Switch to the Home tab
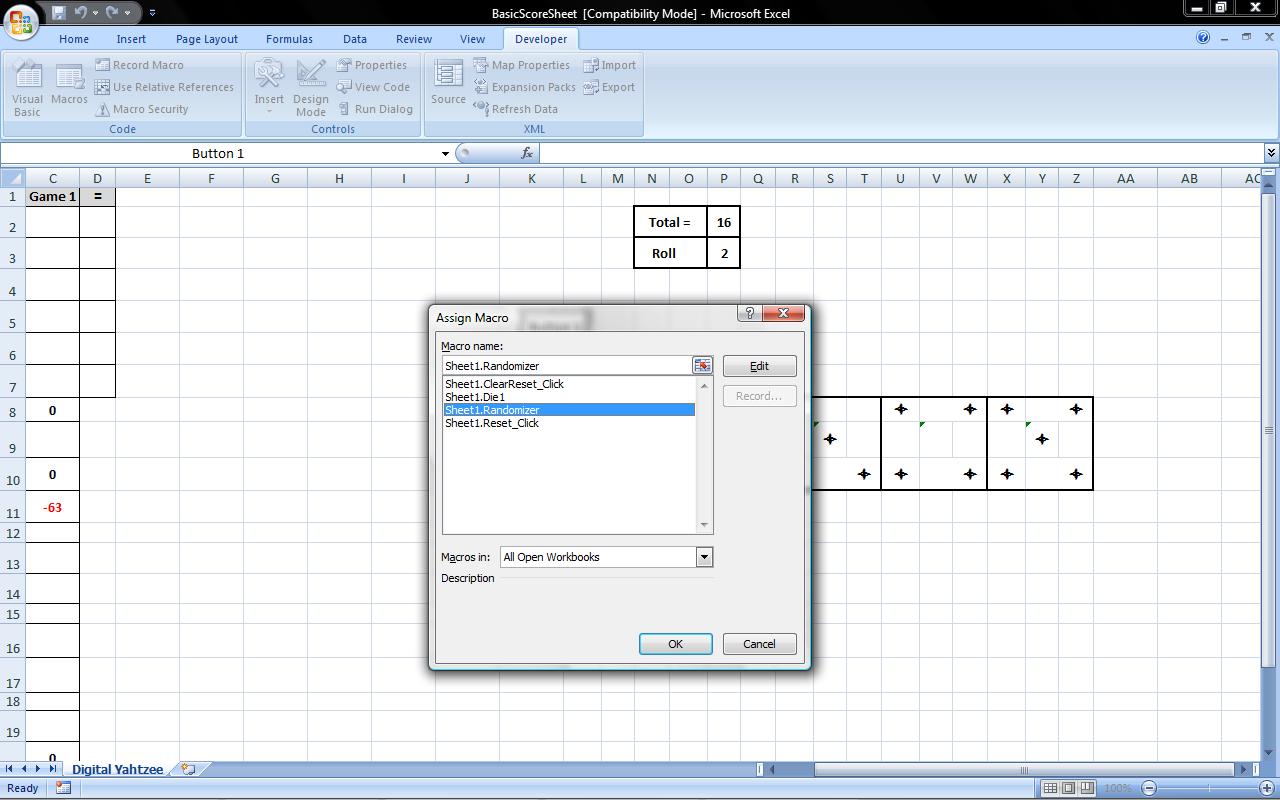The height and width of the screenshot is (800, 1280). tap(74, 39)
